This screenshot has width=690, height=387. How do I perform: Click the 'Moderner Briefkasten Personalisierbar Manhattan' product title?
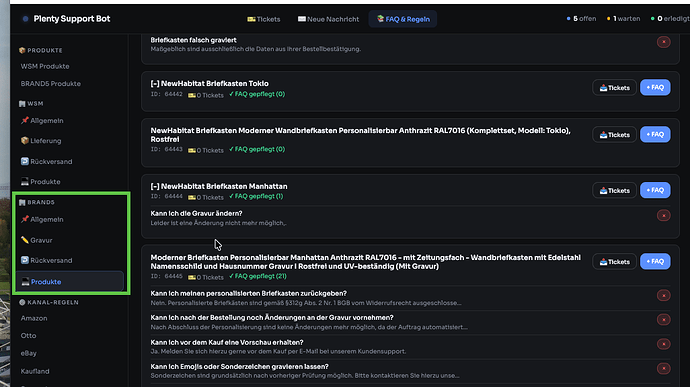click(x=365, y=262)
